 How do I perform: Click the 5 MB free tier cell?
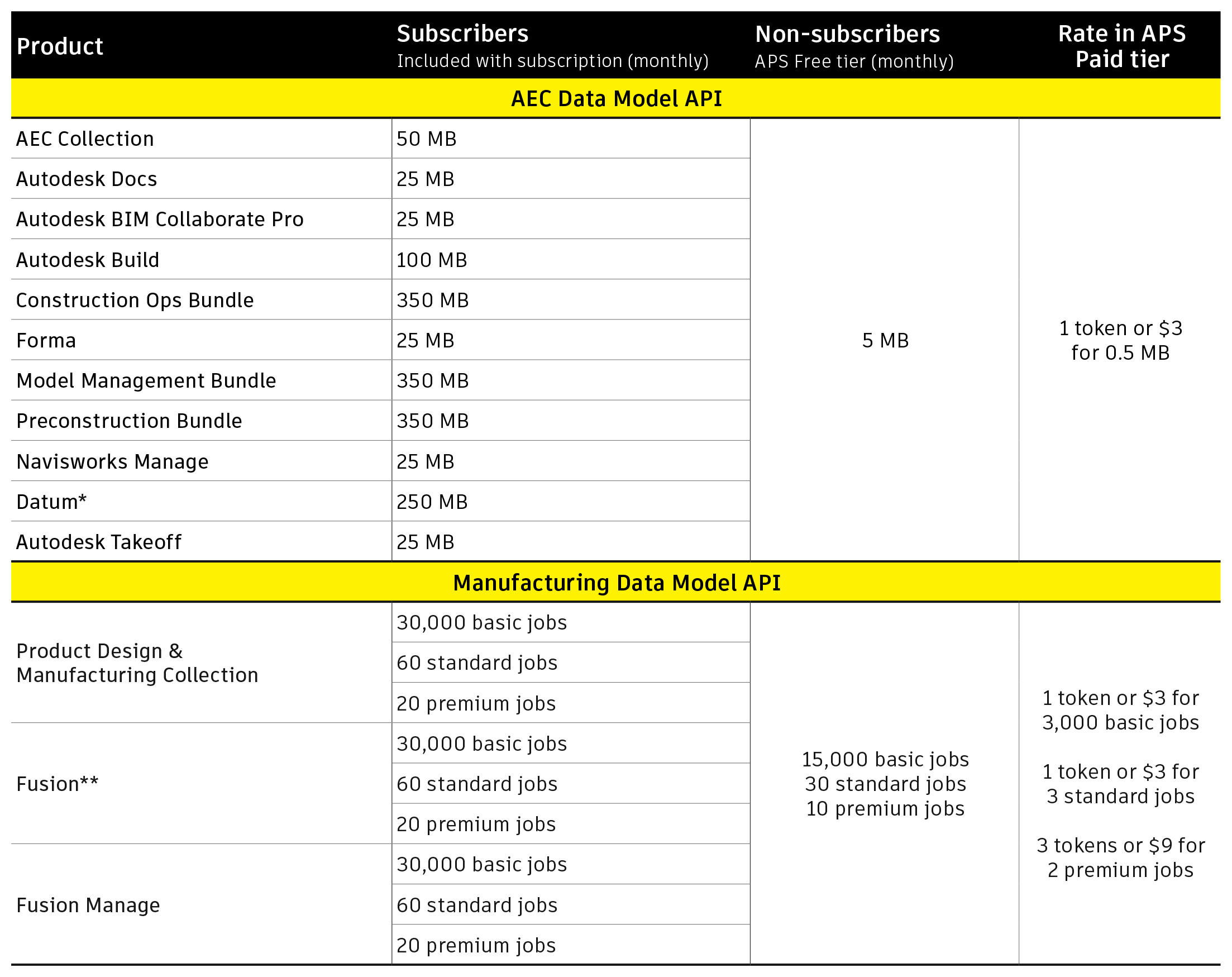coord(884,340)
